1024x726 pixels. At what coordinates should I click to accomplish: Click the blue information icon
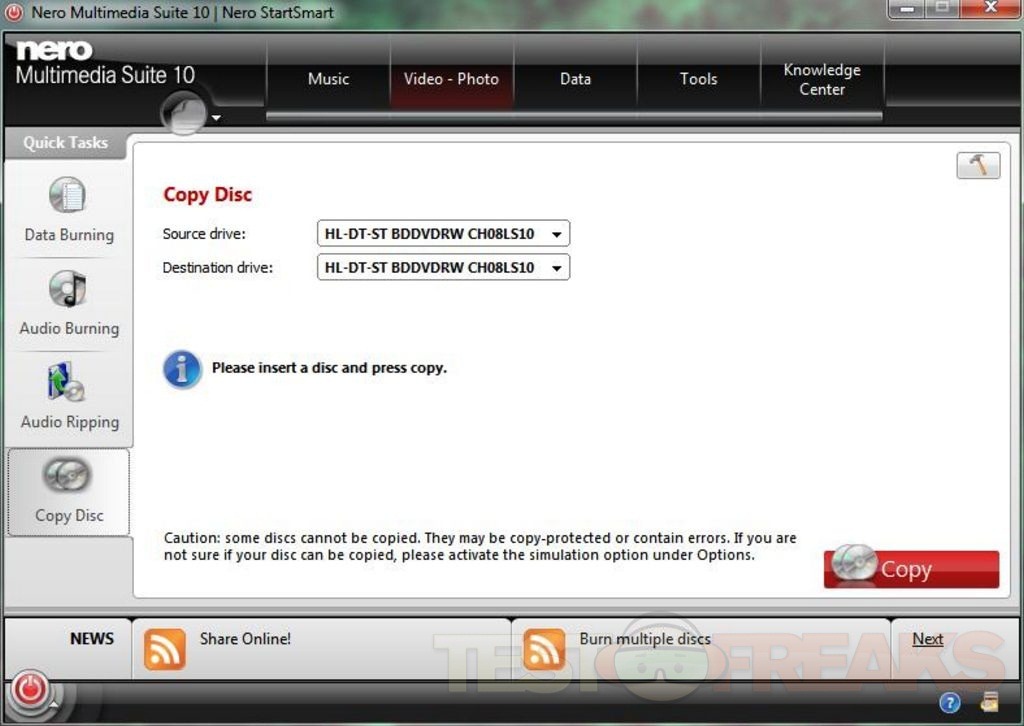tap(182, 369)
